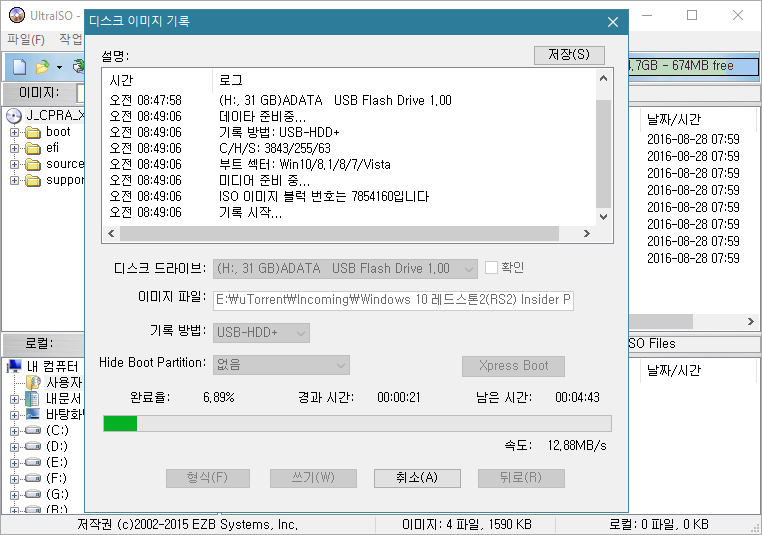Click the ISO 이미지 블럭 번호 log entry
The width and height of the screenshot is (762, 535).
[x=324, y=197]
